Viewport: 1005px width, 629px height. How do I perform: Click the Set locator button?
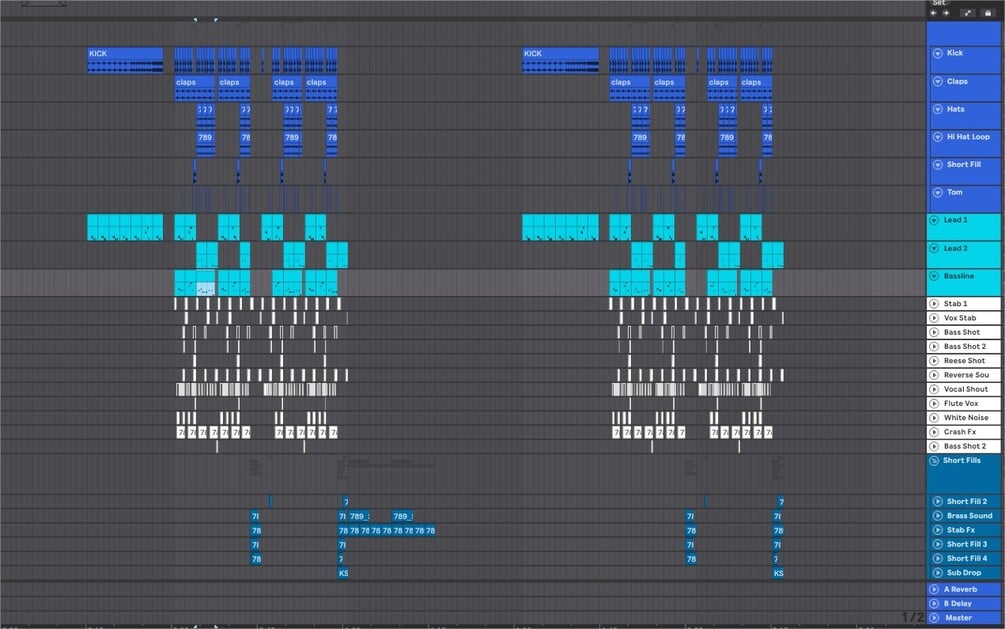click(x=939, y=3)
